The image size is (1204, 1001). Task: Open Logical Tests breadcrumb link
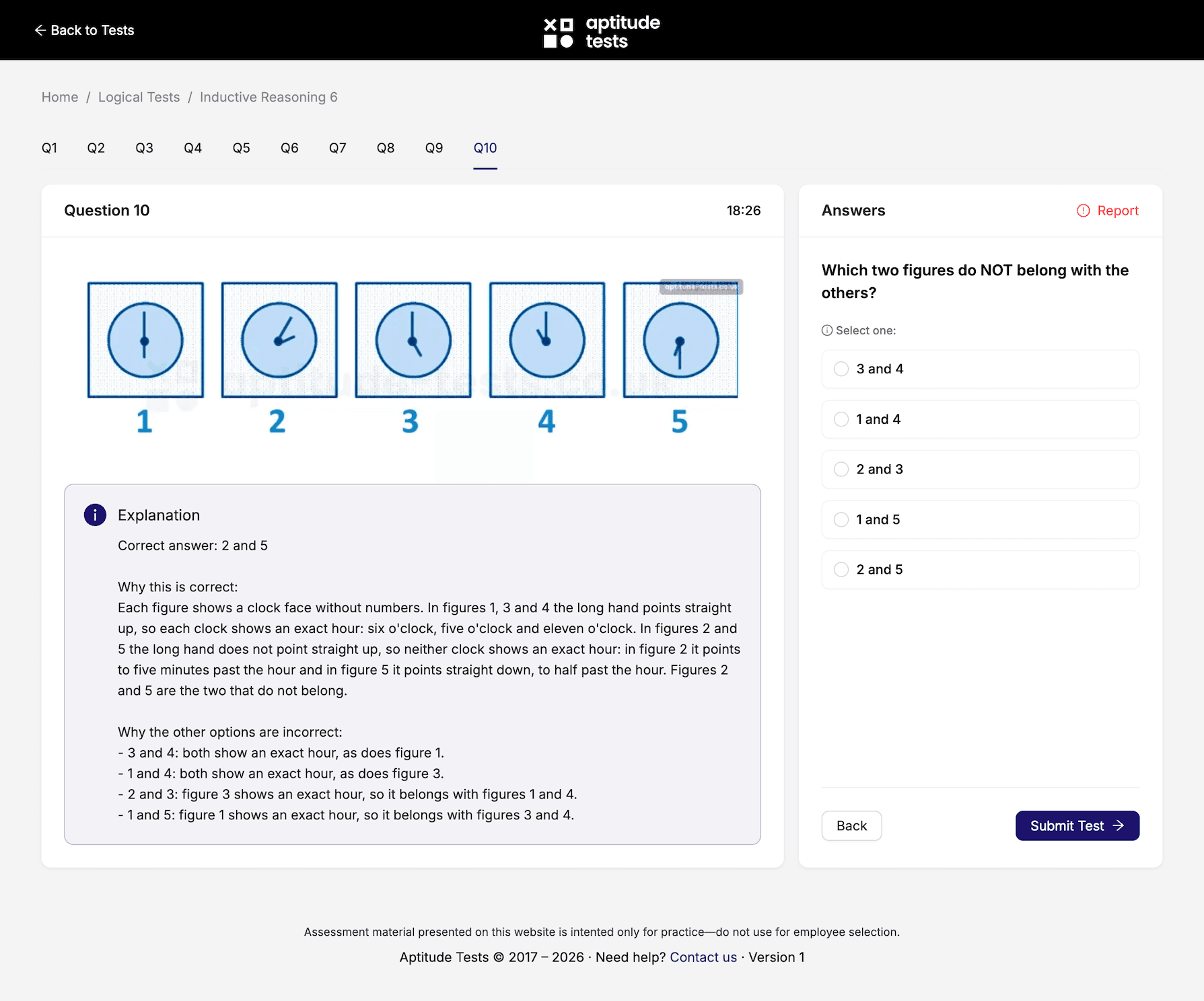139,97
